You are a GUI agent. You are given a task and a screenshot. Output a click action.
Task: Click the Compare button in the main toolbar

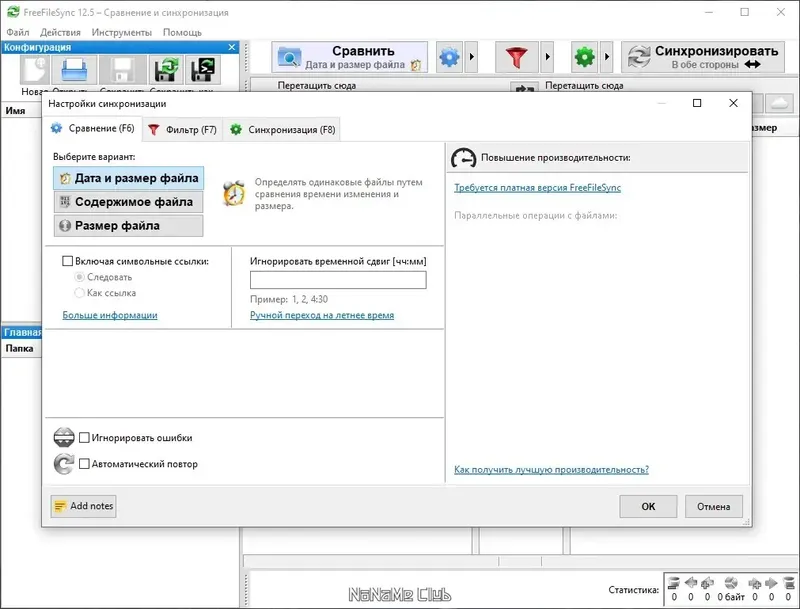(x=349, y=57)
